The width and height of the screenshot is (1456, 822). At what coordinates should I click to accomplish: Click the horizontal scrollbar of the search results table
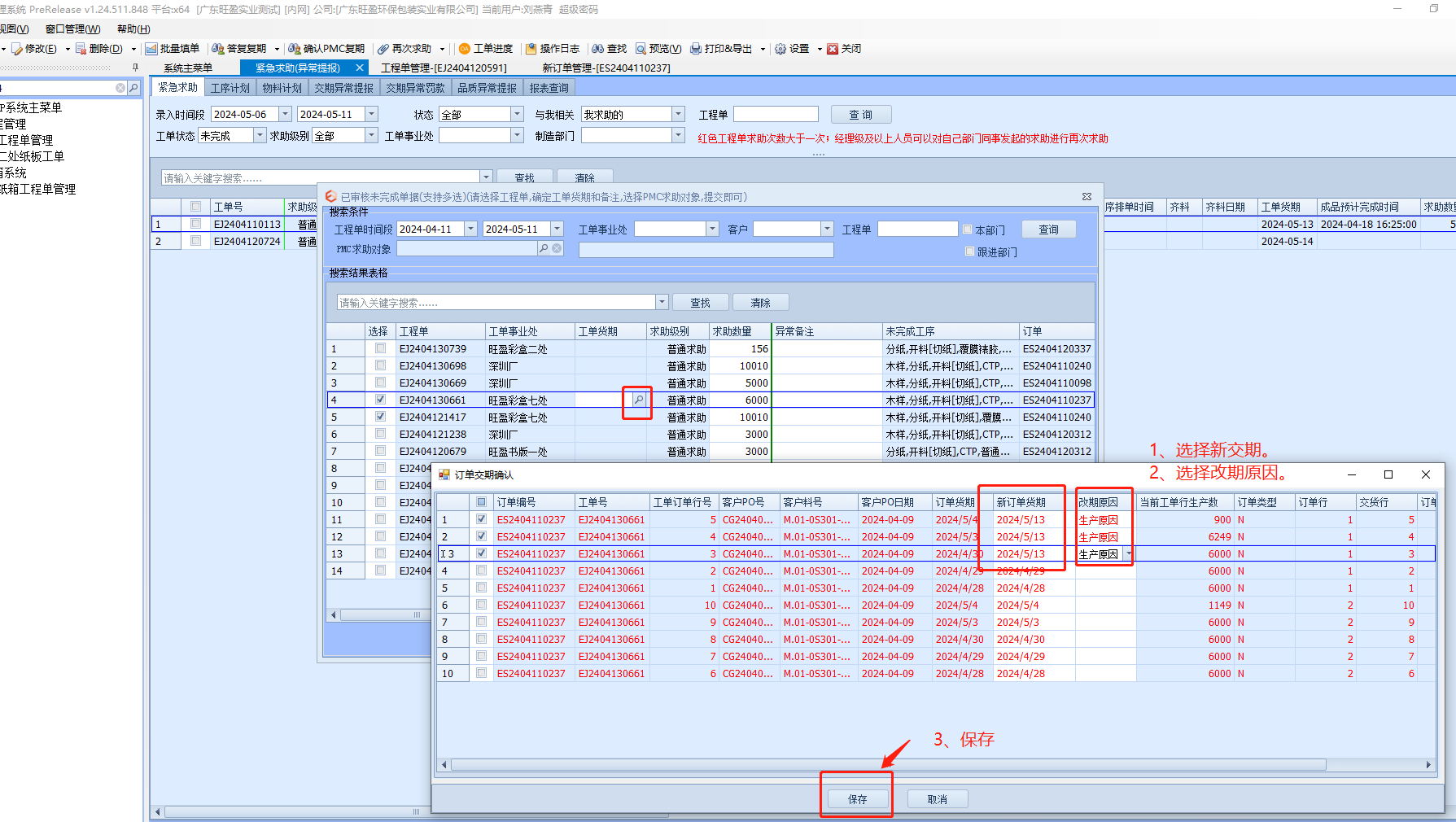click(x=385, y=615)
